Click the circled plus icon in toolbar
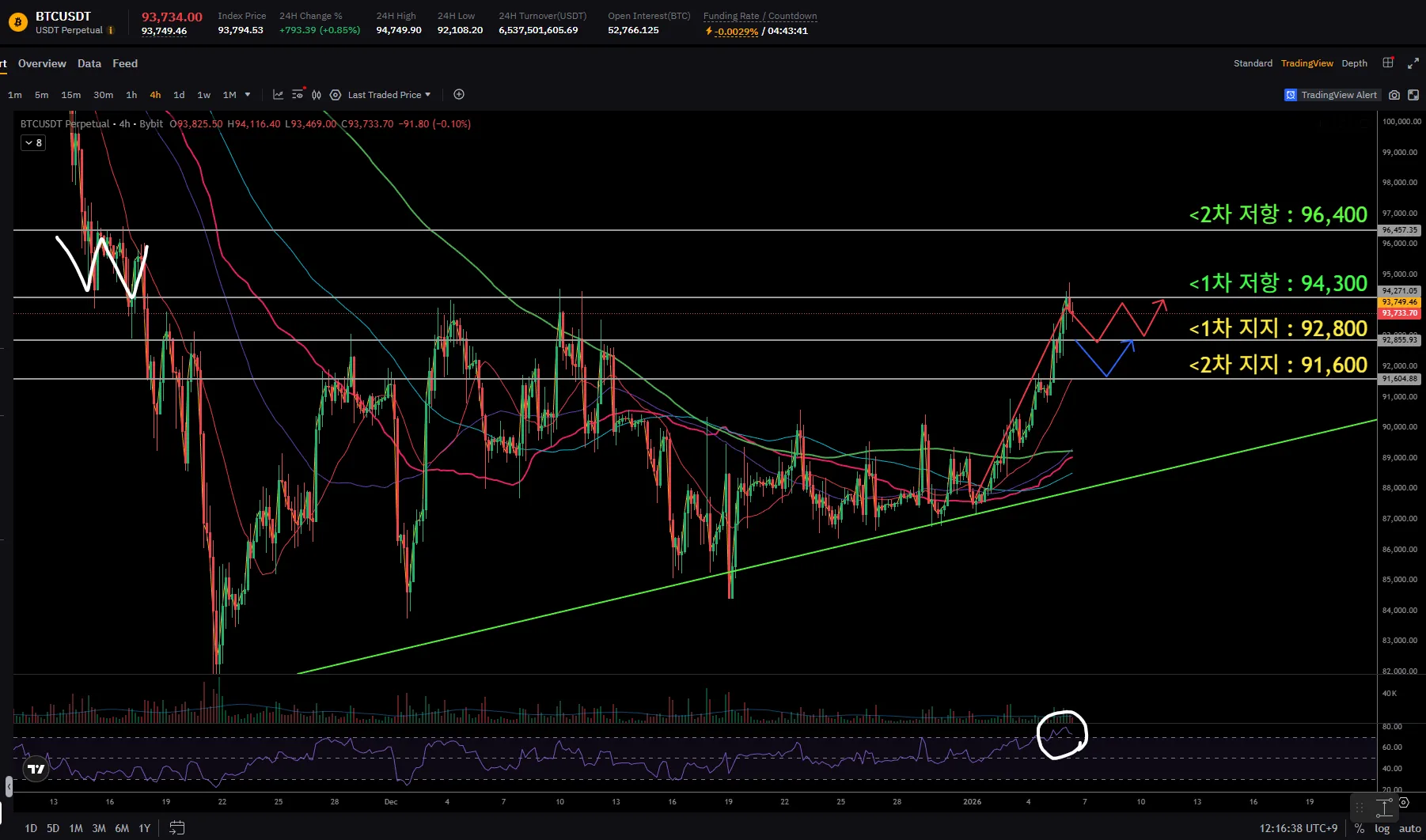 point(459,95)
